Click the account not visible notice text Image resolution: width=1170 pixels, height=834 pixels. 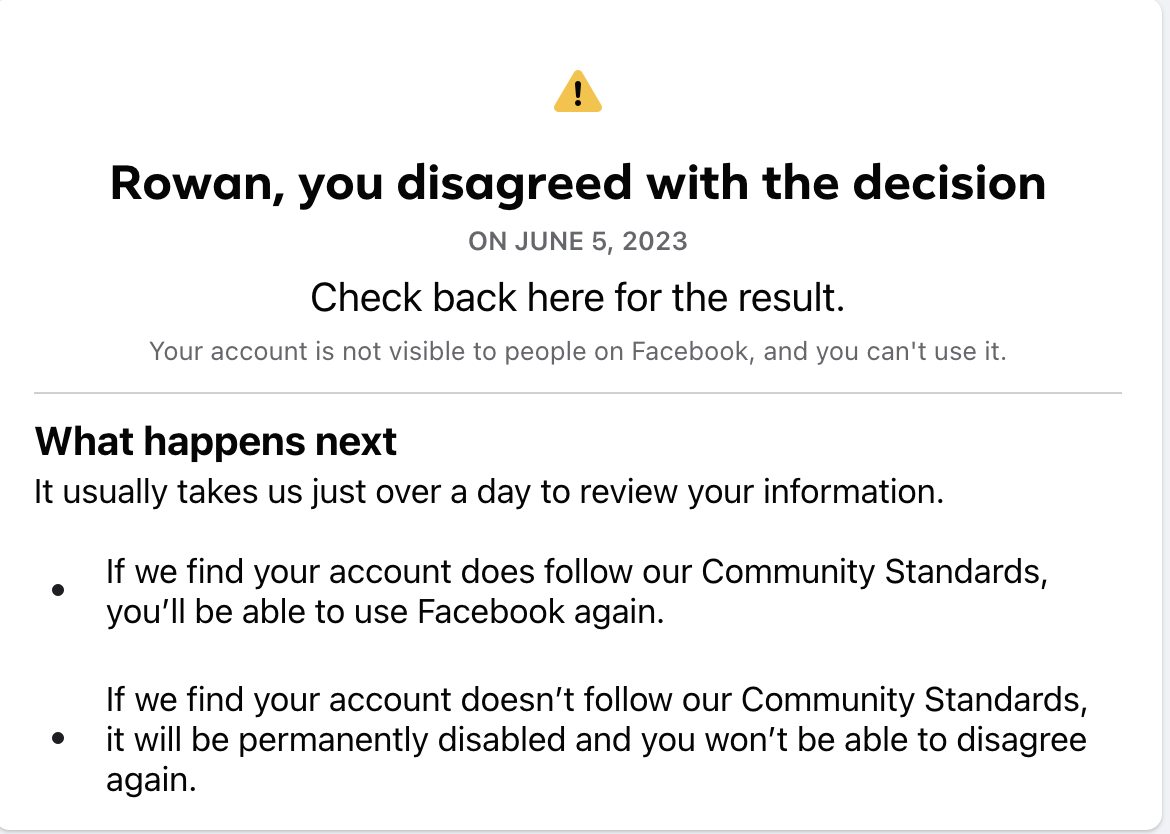pyautogui.click(x=578, y=352)
